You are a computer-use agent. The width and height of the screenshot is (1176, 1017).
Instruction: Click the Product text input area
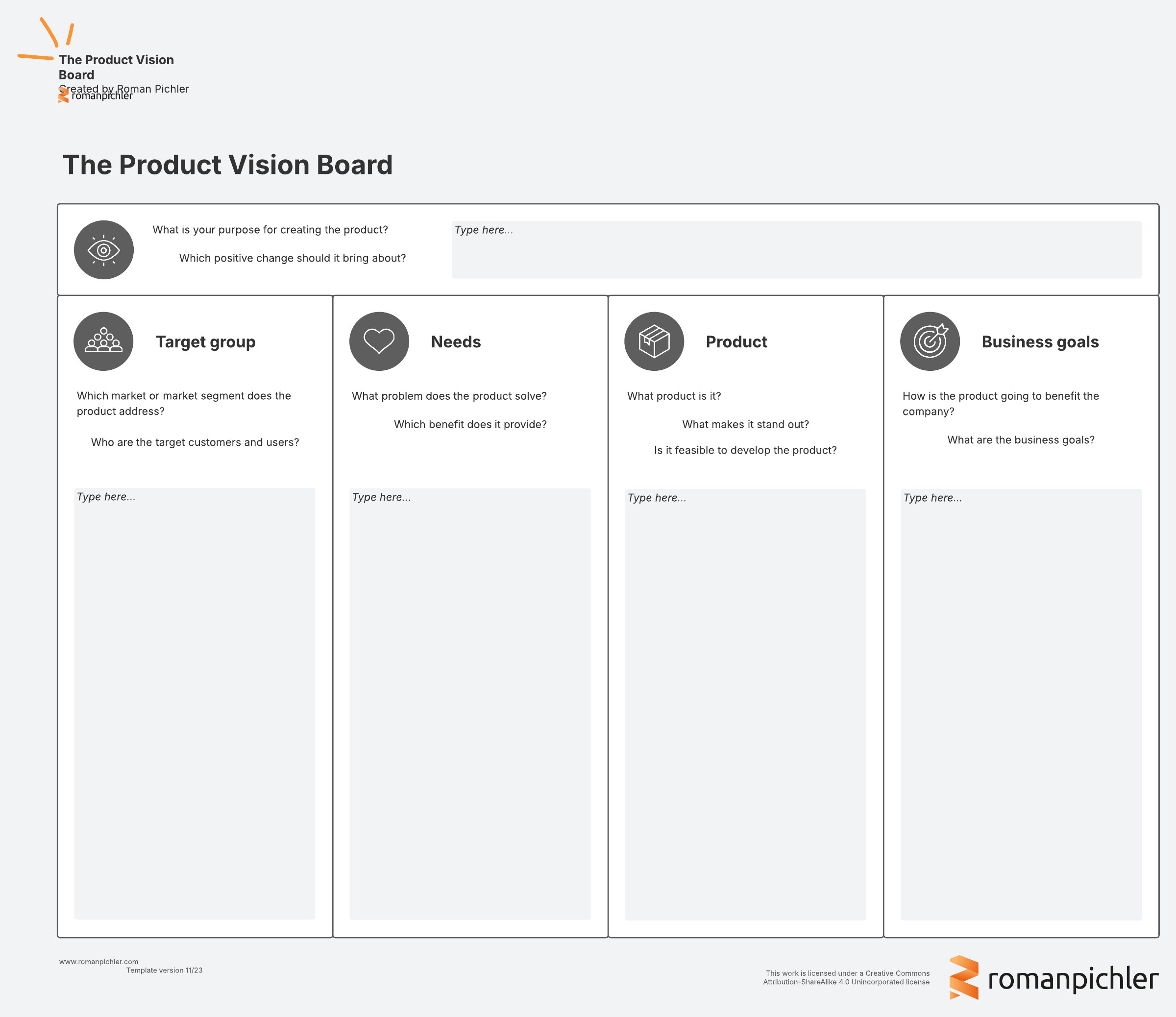click(745, 704)
